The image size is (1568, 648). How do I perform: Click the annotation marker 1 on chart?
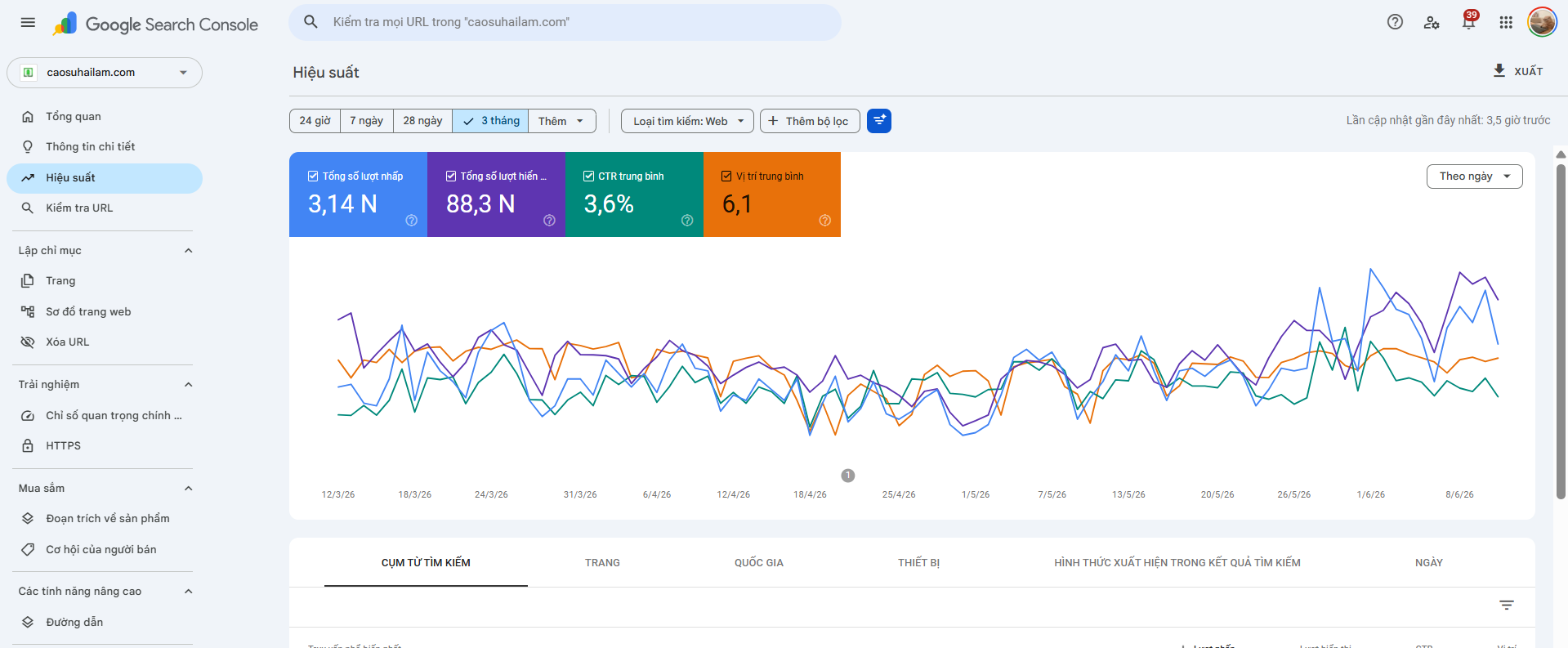[848, 476]
